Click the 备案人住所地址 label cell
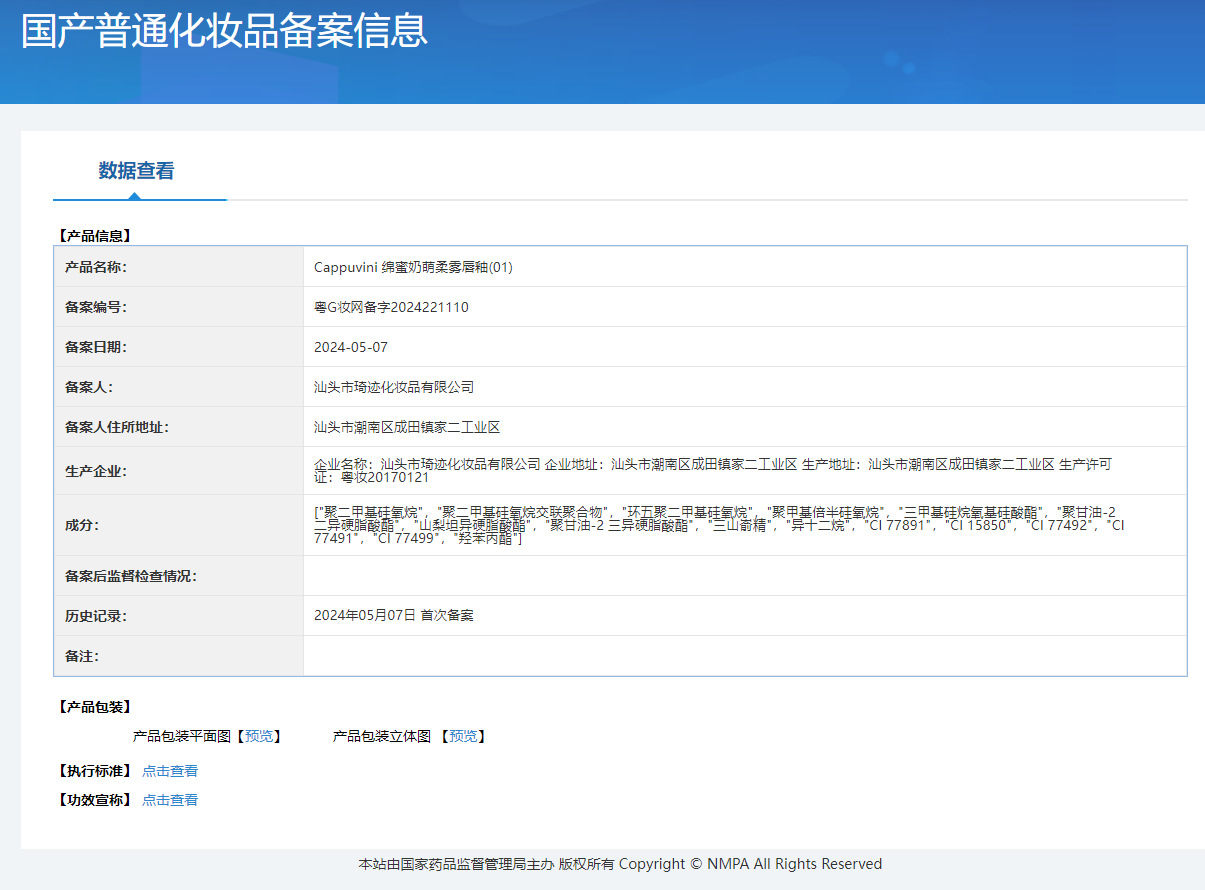Viewport: 1205px width, 890px height. pyautogui.click(x=179, y=427)
